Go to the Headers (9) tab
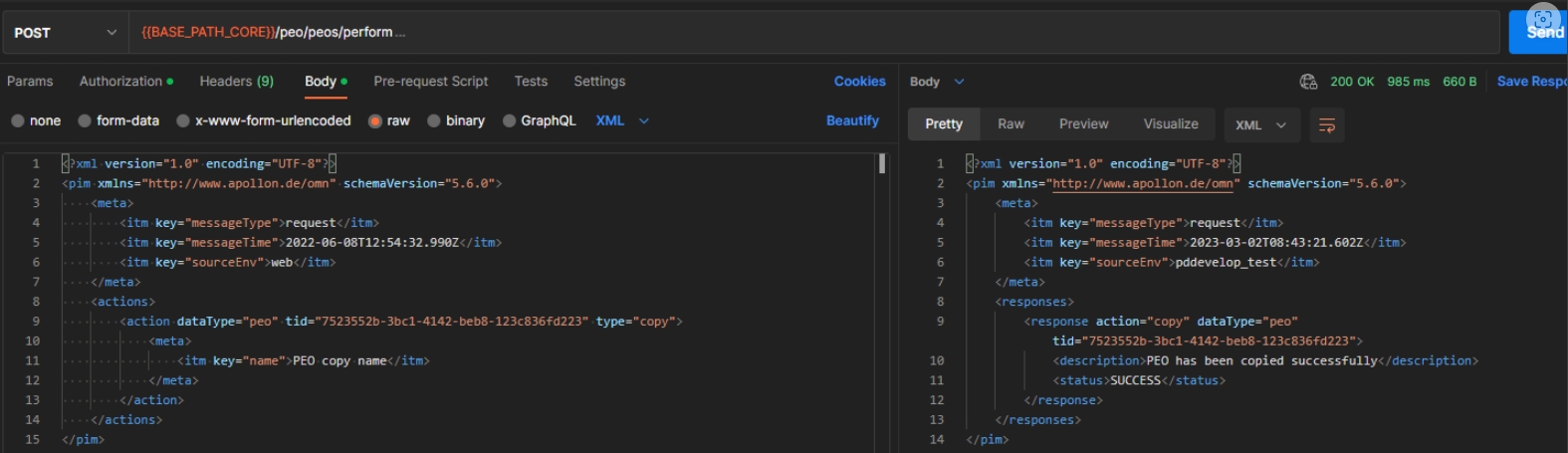Viewport: 1568px width, 453px height. pyautogui.click(x=236, y=82)
